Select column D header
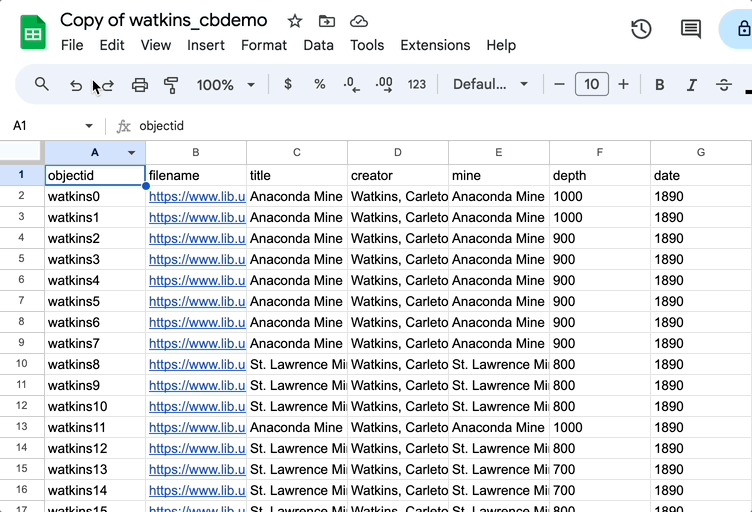752x512 pixels. point(398,152)
